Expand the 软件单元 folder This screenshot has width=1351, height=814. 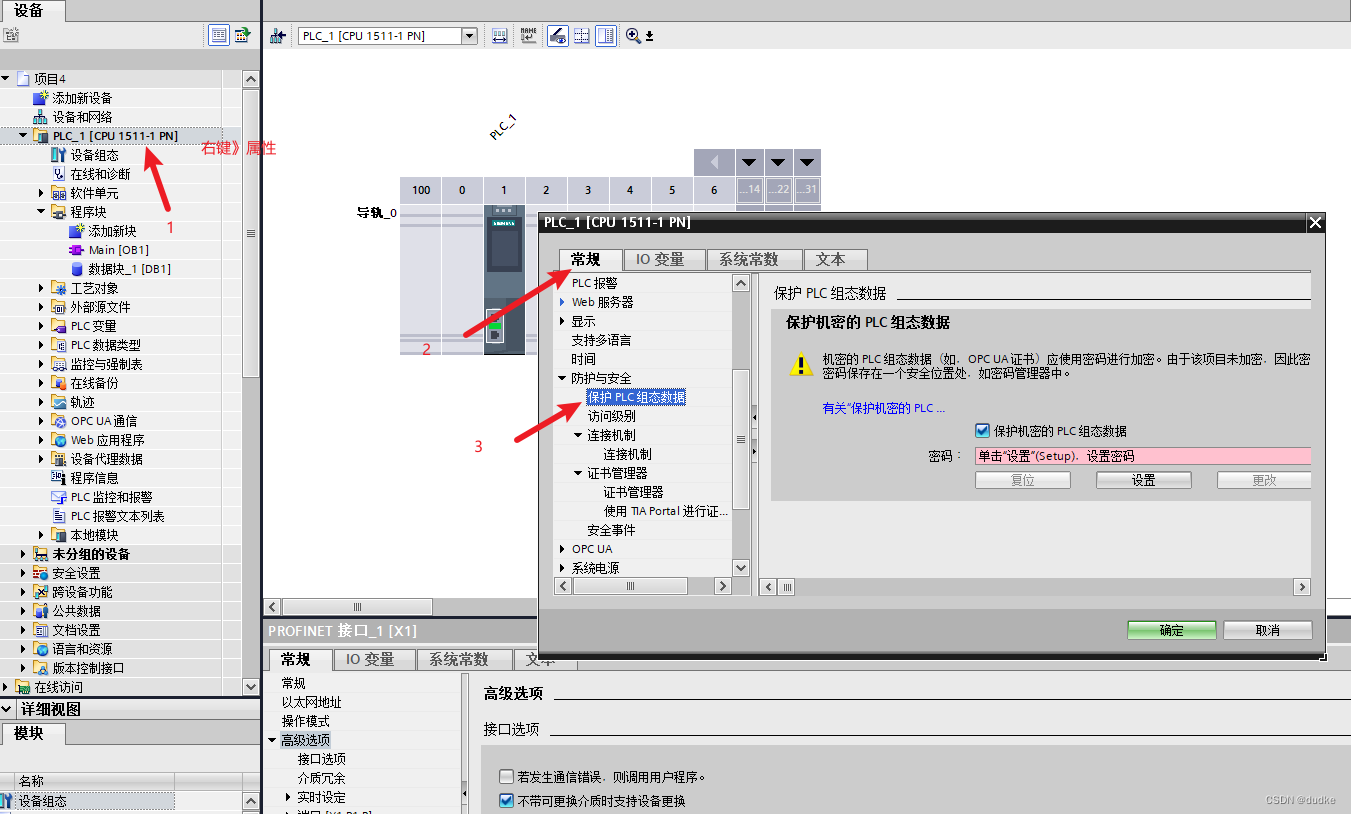click(x=41, y=193)
